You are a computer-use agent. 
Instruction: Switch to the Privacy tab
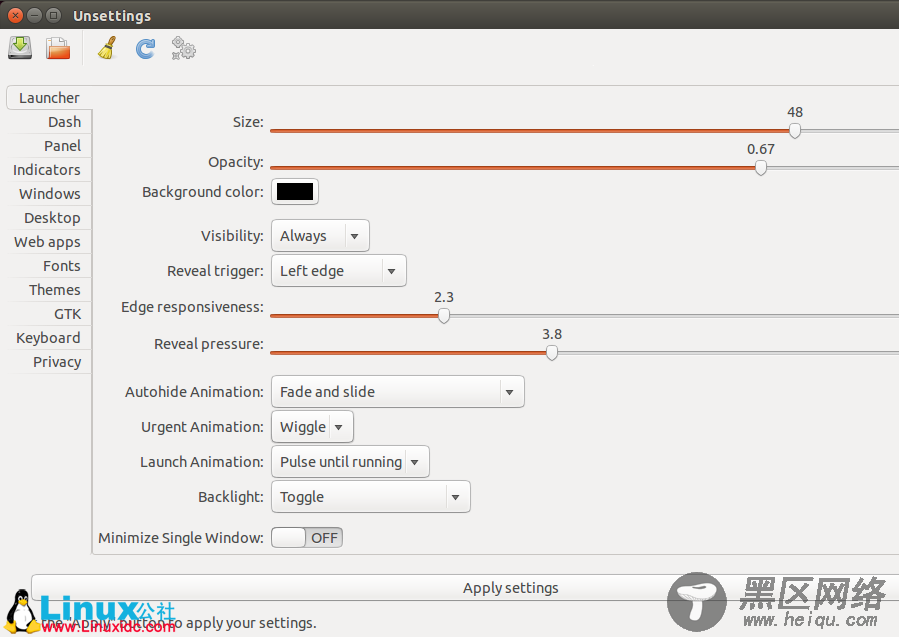tap(49, 362)
